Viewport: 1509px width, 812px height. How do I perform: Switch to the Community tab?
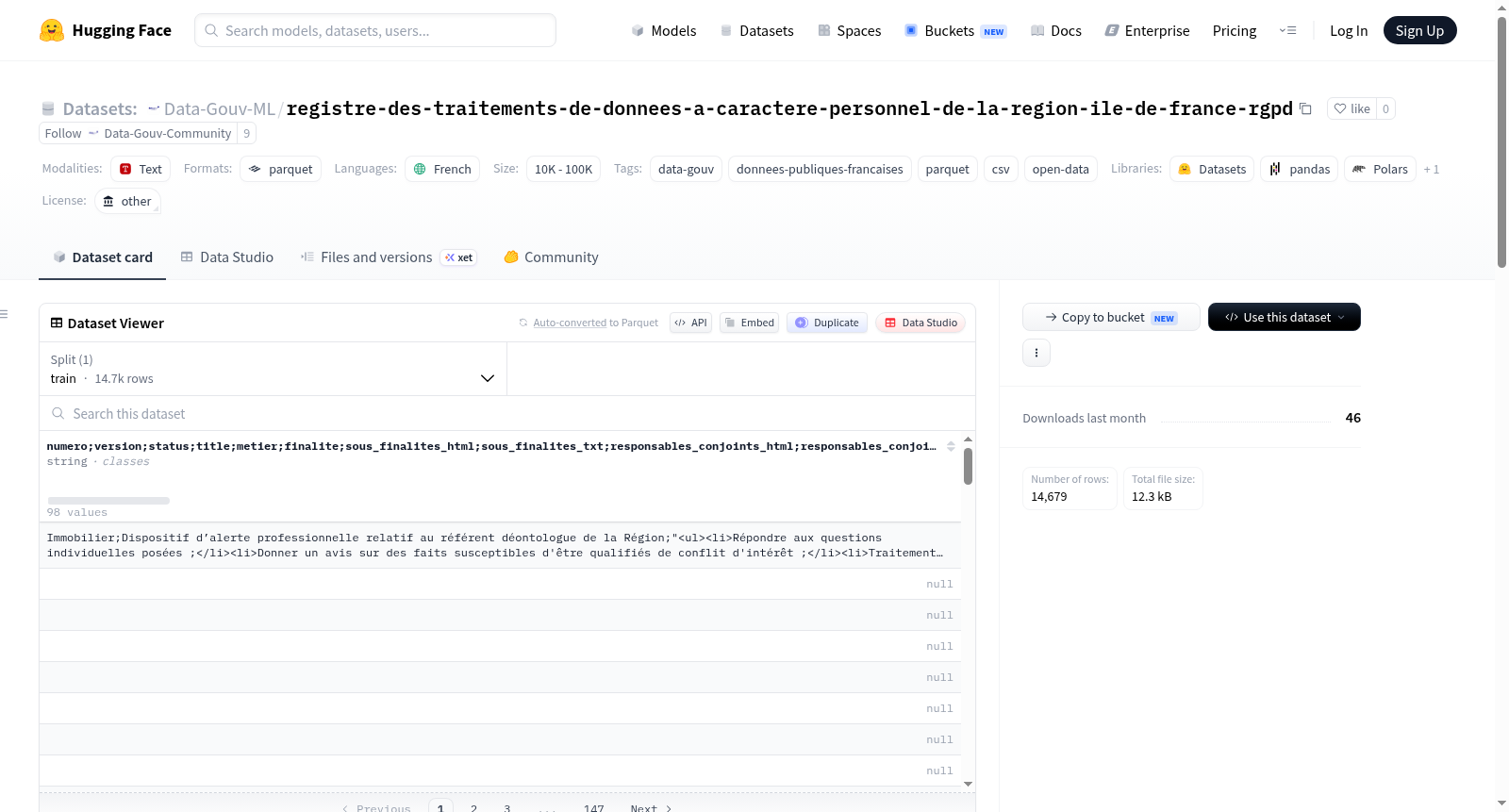tap(552, 257)
